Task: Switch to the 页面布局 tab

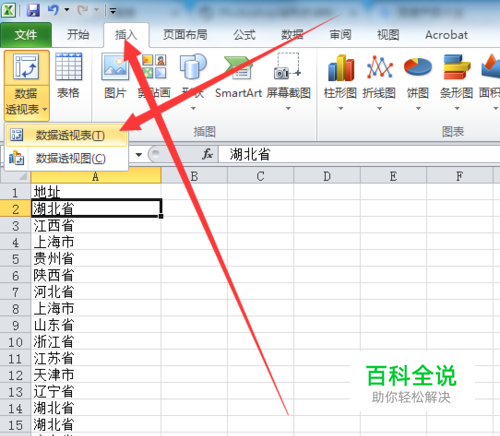Action: pos(185,35)
